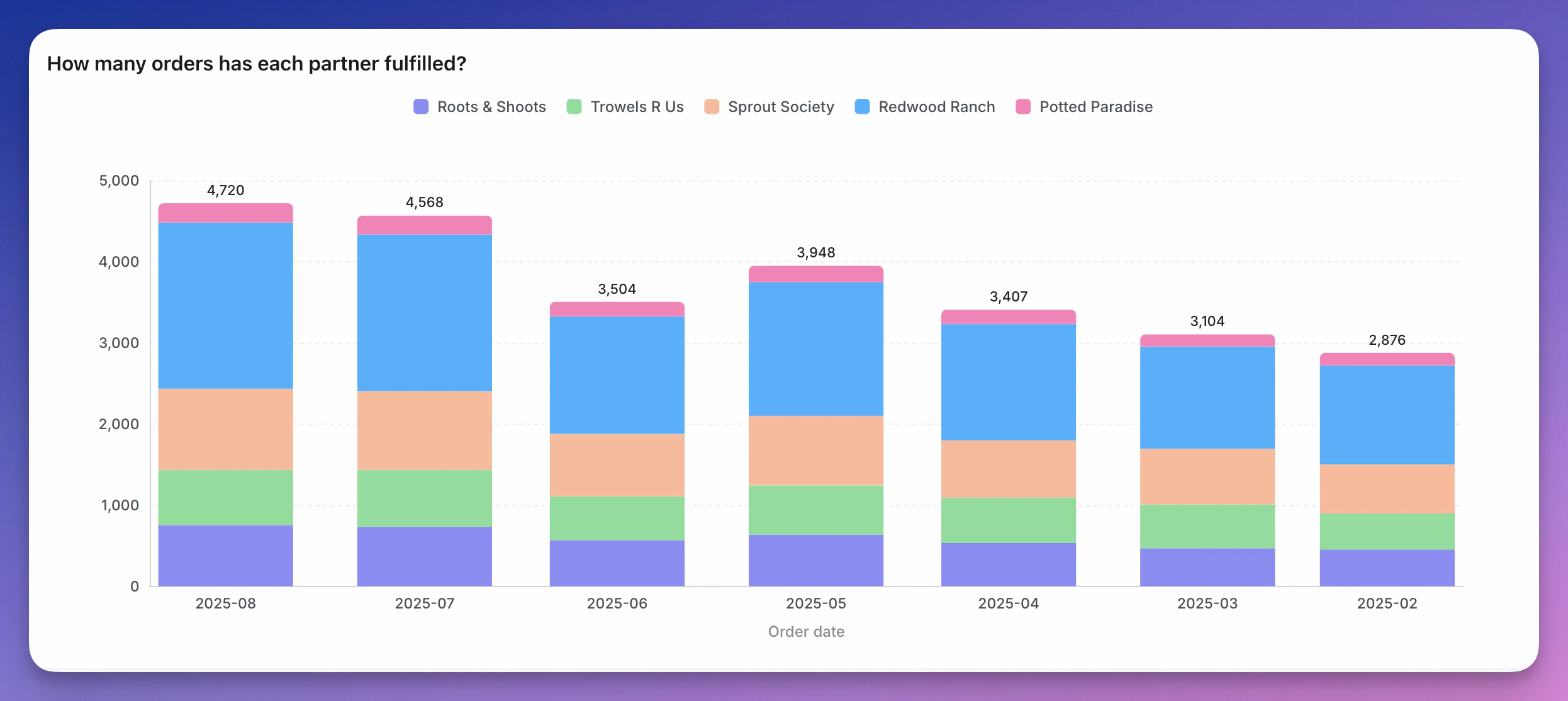Click the Roots & Shoots segment in 2025-05
Screen dimensions: 1568x701
[815, 560]
